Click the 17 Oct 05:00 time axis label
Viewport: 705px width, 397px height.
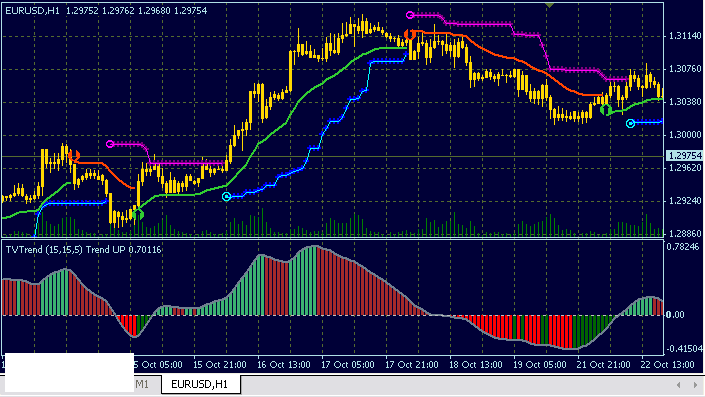coord(348,365)
